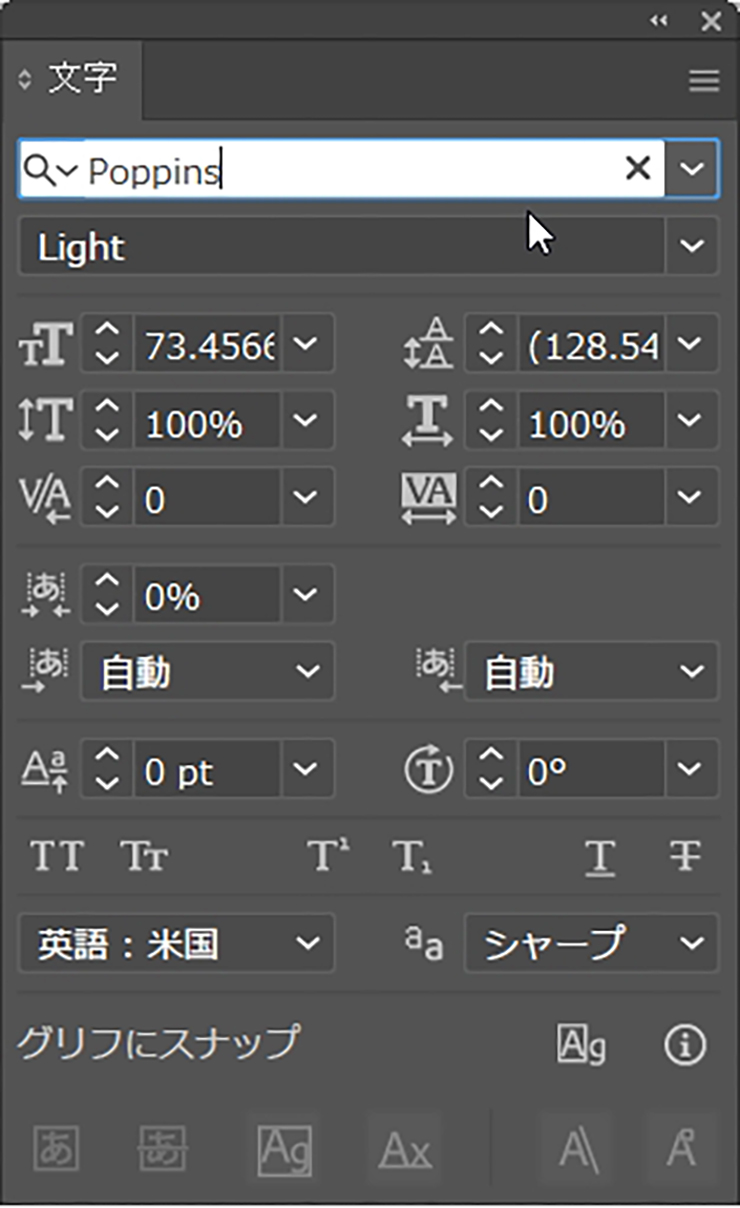Enable Subscript text style
The height and width of the screenshot is (1208, 740).
click(412, 857)
